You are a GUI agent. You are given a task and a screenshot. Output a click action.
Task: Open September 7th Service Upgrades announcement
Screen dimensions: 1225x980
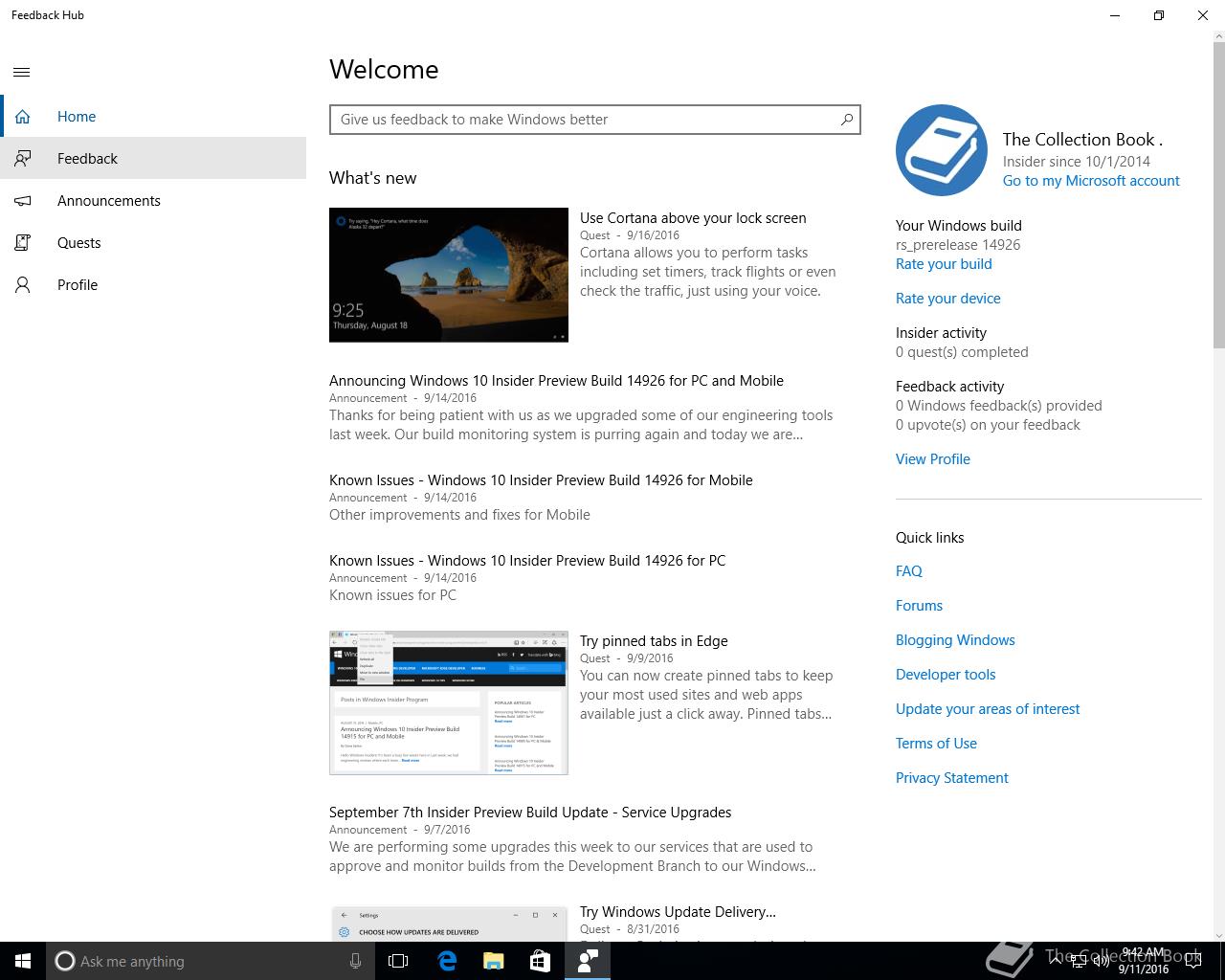coord(530,813)
